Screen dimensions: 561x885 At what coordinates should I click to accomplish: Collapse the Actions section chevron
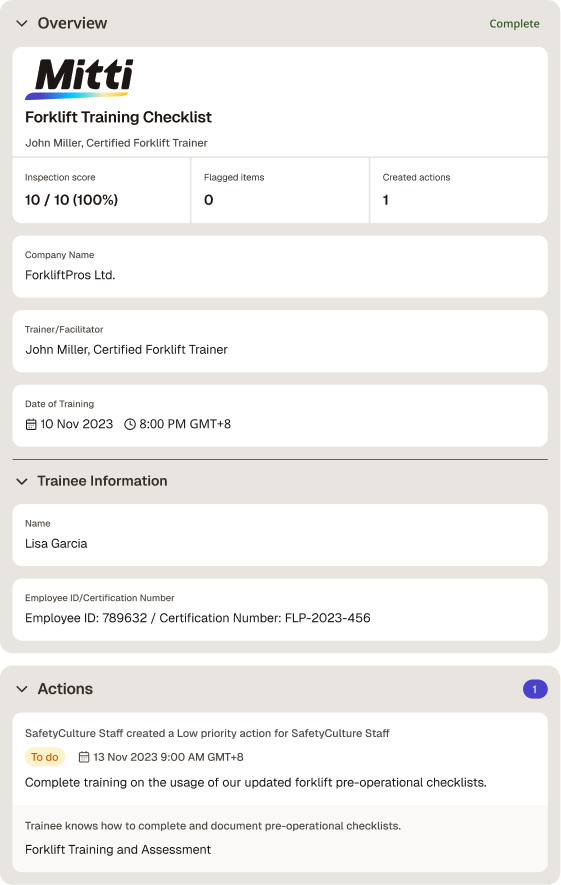[x=22, y=689]
